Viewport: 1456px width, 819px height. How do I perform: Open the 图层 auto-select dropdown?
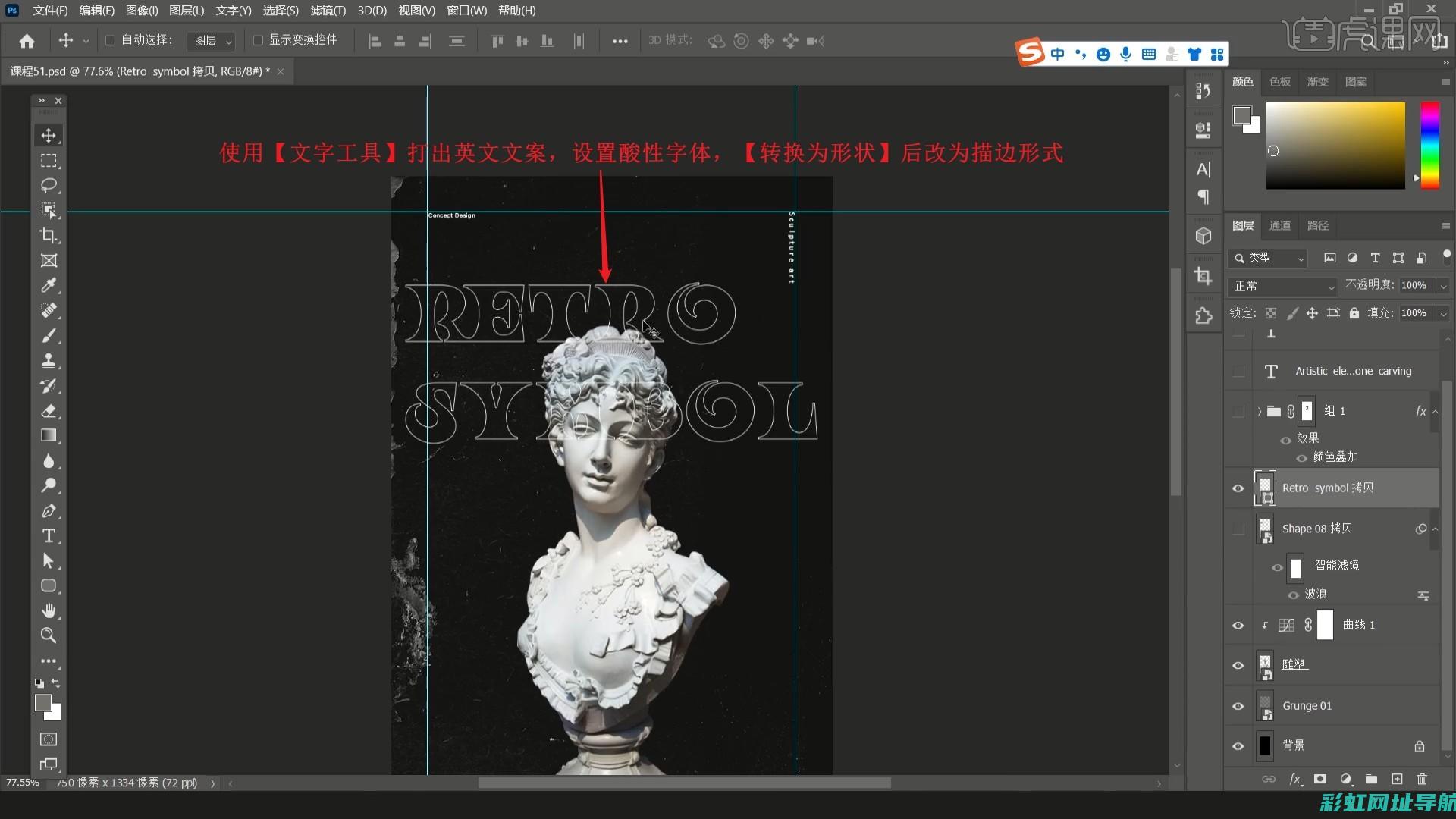click(x=212, y=41)
